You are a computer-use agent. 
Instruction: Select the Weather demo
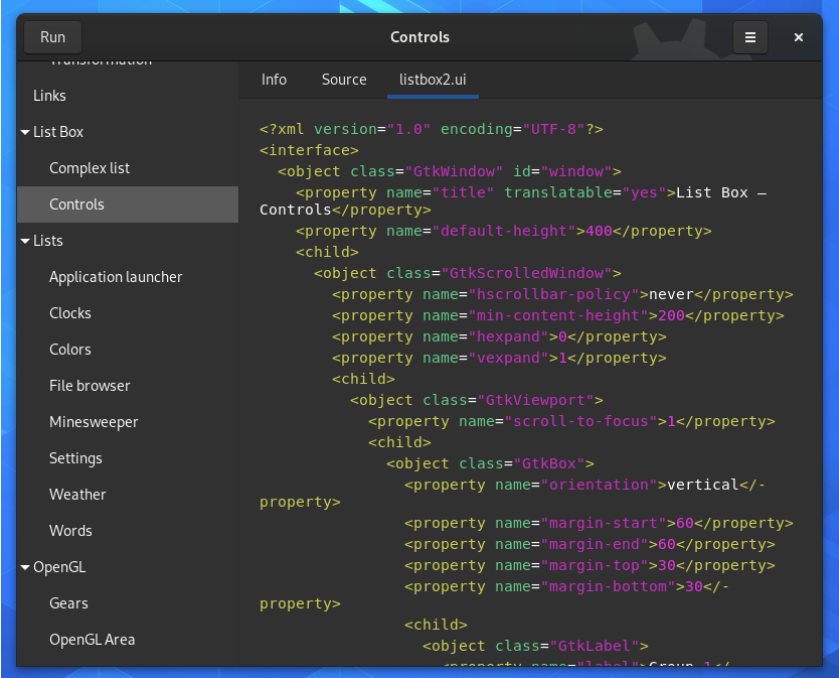coord(77,494)
